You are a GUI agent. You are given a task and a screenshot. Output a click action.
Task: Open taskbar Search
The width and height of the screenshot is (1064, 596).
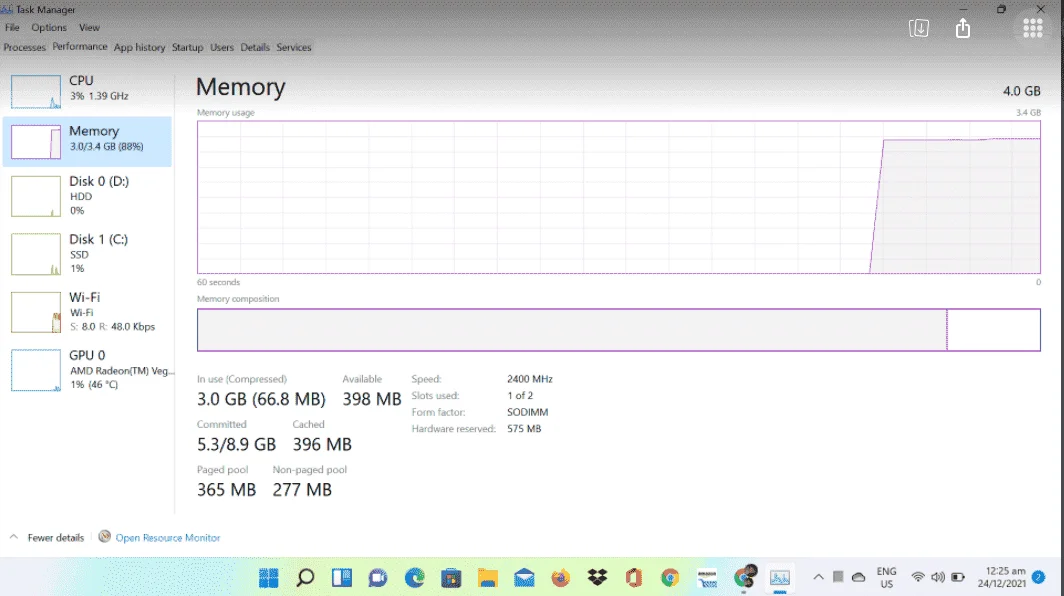[x=305, y=578]
